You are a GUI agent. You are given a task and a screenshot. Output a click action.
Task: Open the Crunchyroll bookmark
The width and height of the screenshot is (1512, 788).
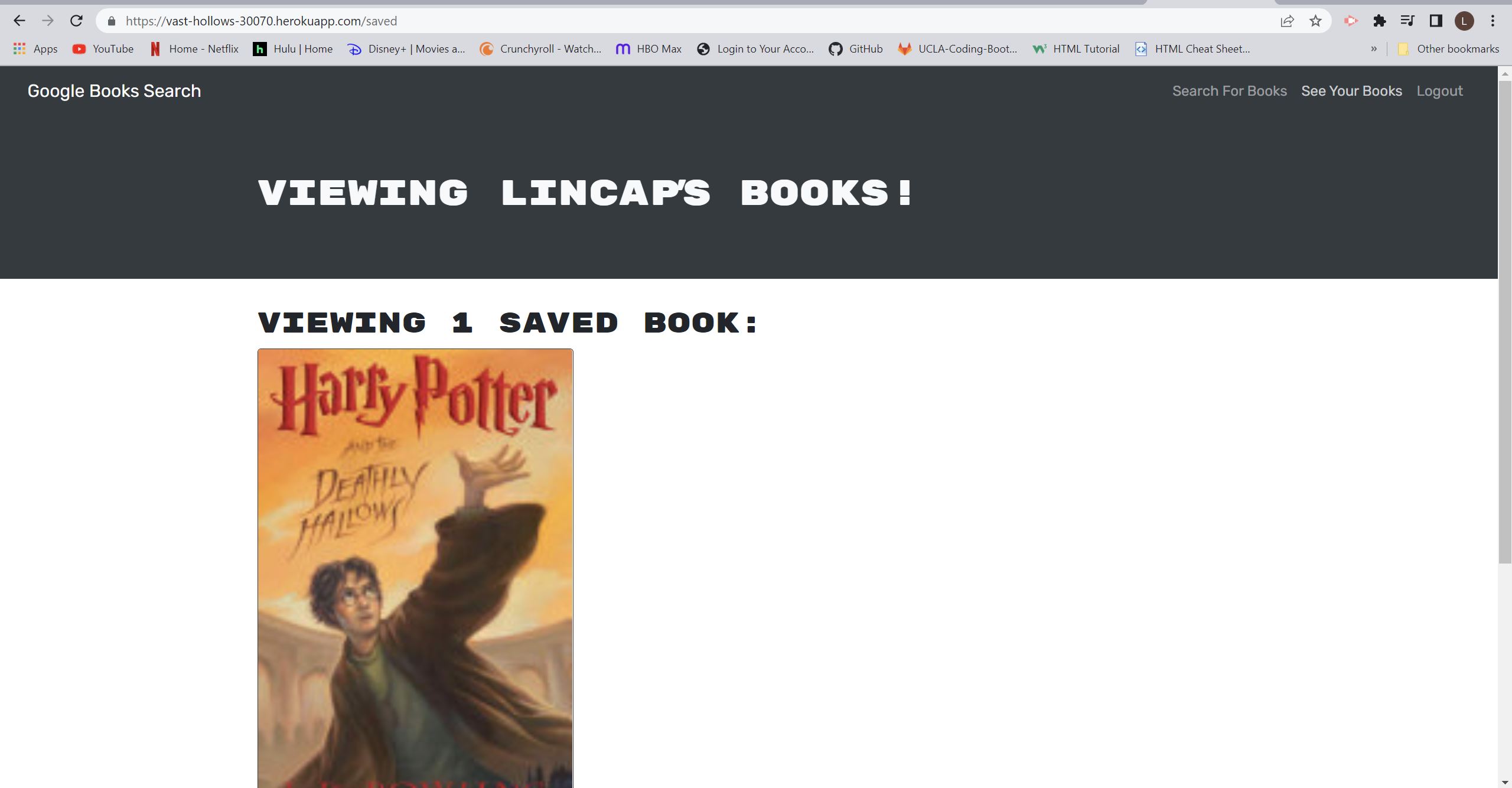(540, 49)
